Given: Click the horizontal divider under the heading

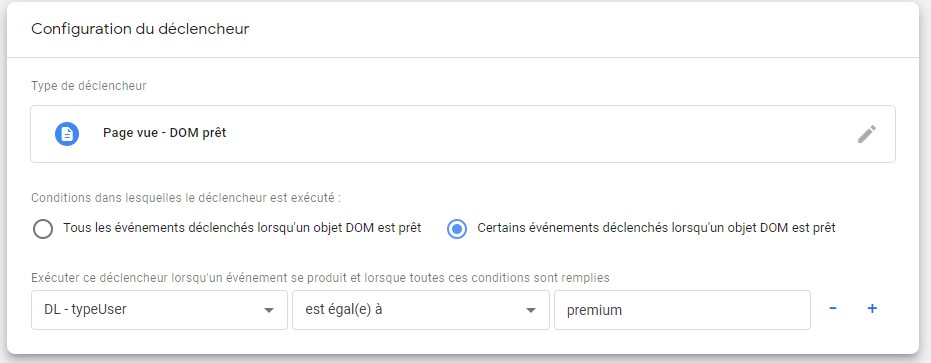Looking at the screenshot, I should pos(463,58).
